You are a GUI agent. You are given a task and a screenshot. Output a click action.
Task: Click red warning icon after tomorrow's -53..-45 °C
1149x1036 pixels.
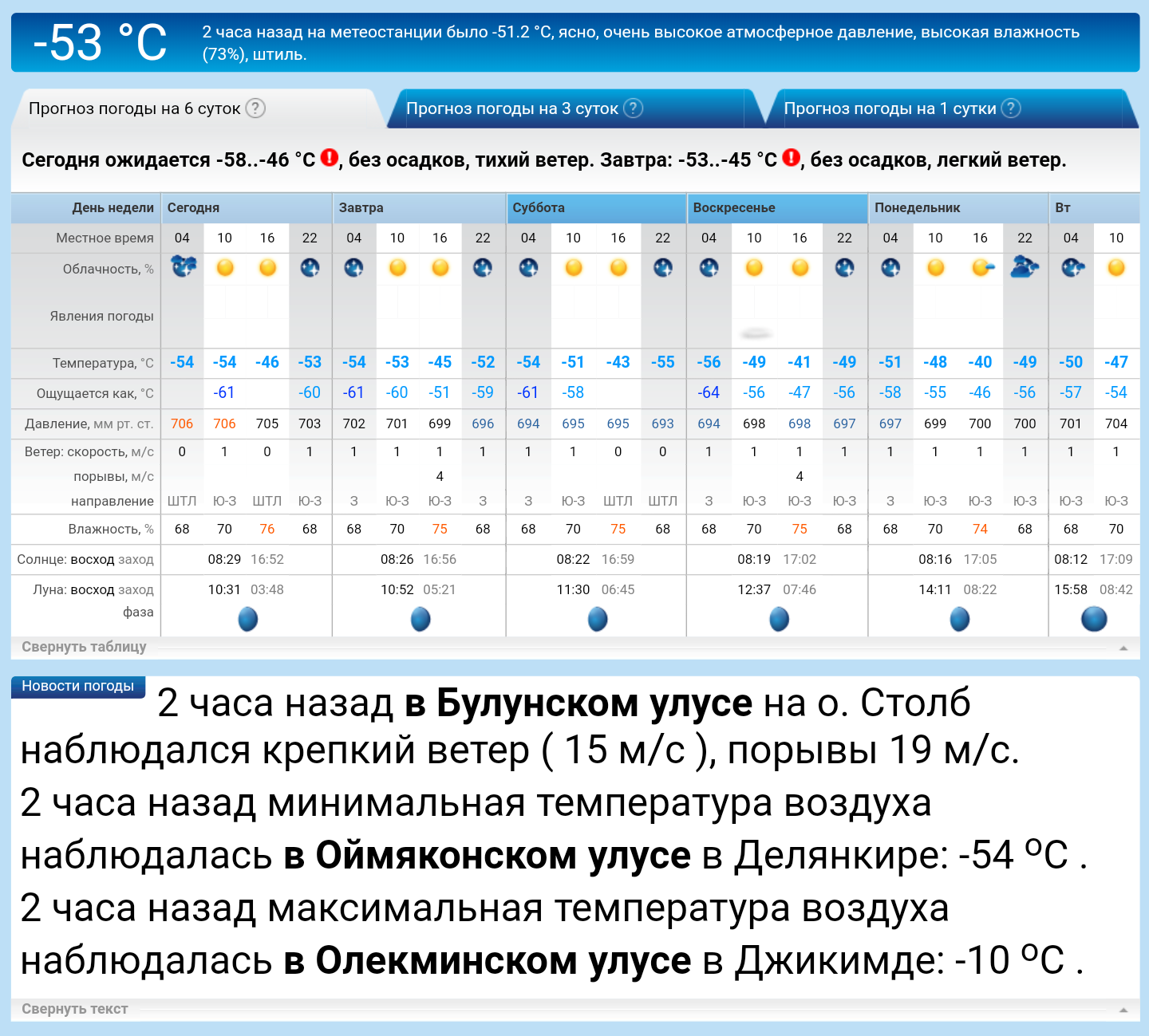coord(791,158)
